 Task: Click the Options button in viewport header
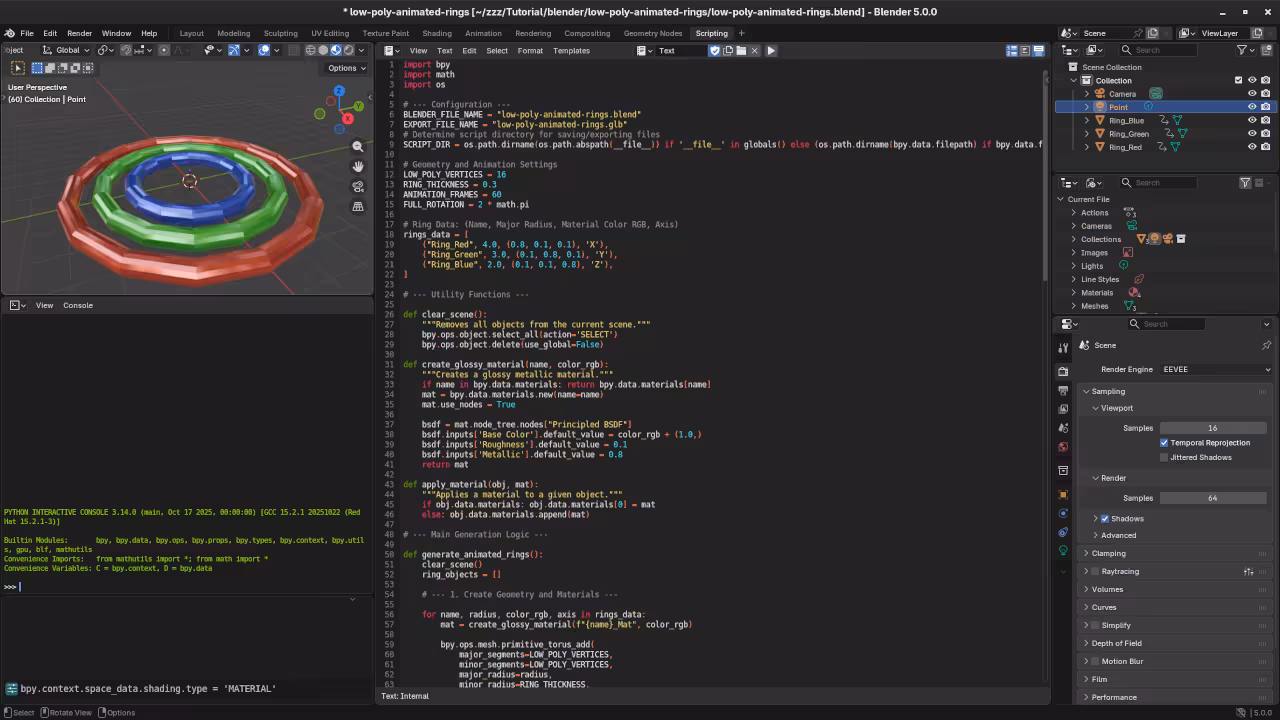(x=344, y=68)
